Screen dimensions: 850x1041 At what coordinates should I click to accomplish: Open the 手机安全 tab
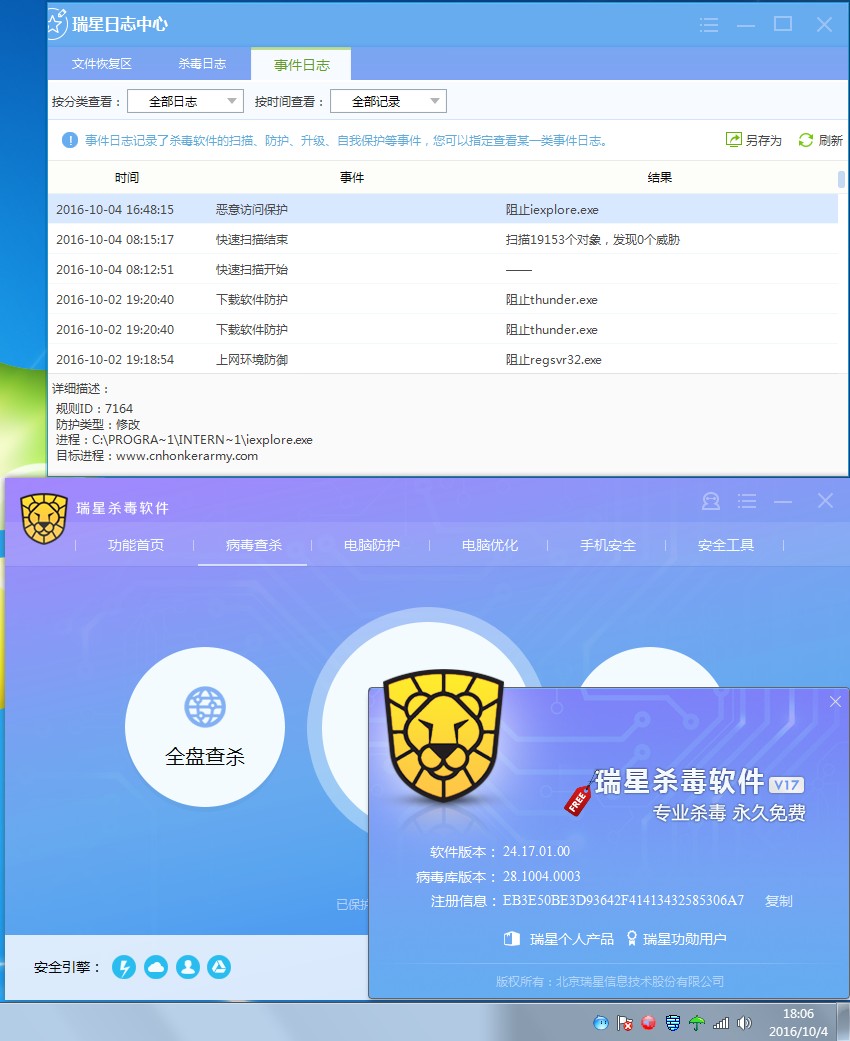tap(608, 545)
